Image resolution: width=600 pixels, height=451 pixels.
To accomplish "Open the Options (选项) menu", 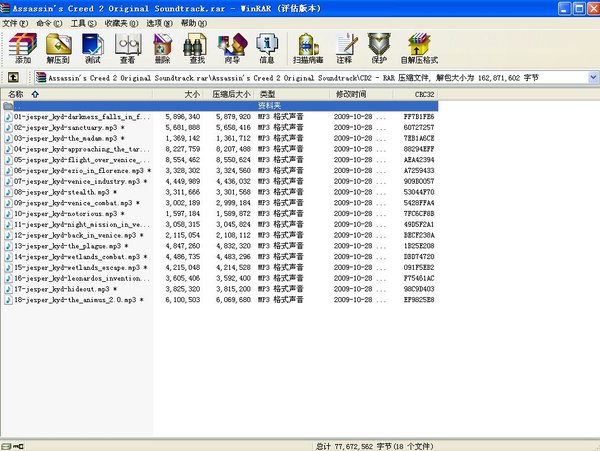I will pos(159,23).
